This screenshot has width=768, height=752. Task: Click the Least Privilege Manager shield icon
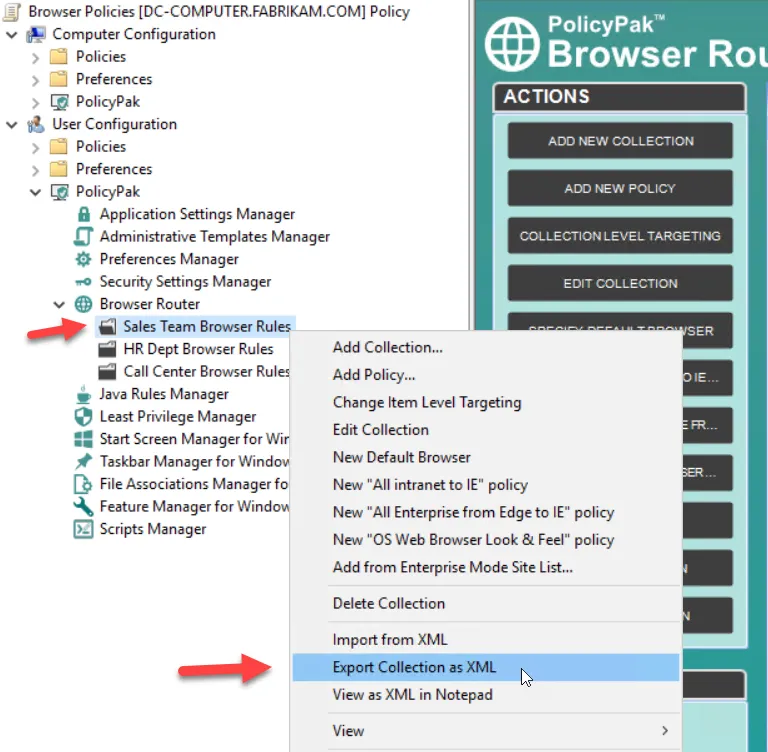pyautogui.click(x=83, y=417)
